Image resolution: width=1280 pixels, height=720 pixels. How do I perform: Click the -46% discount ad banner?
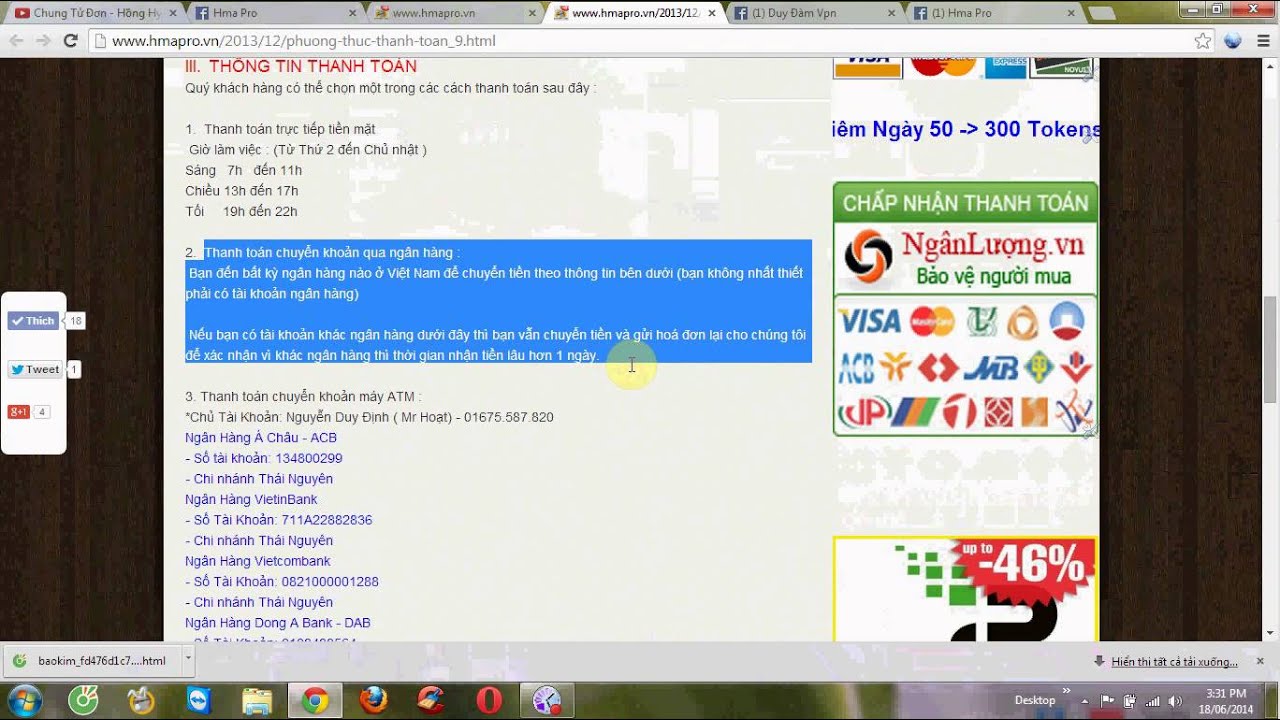coord(965,588)
